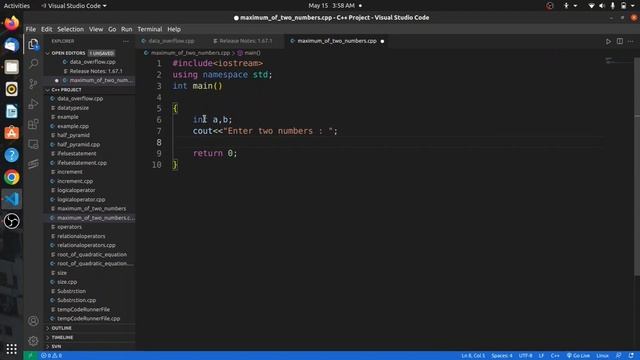Image resolution: width=640 pixels, height=360 pixels.
Task: Click the LF end-of-line indicator
Action: click(x=541, y=356)
